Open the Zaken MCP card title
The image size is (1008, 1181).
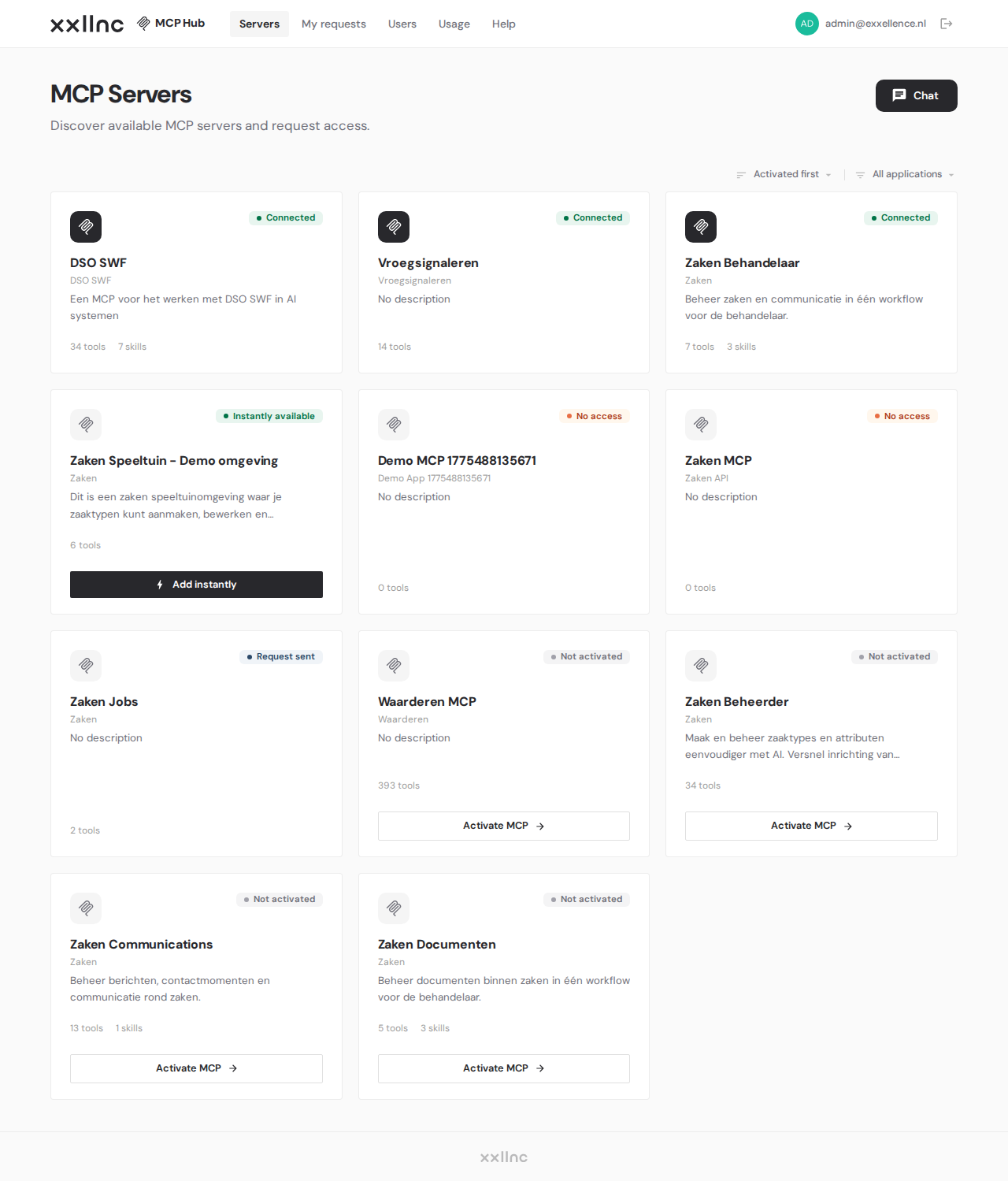coord(718,460)
